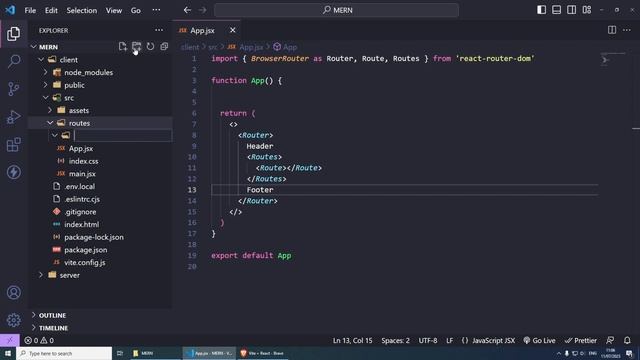
Task: Click the New Folder icon in Explorer
Action: click(136, 47)
